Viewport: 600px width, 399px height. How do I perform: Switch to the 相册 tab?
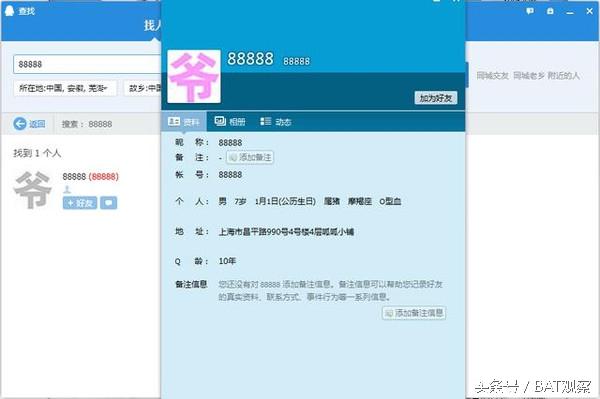230,122
